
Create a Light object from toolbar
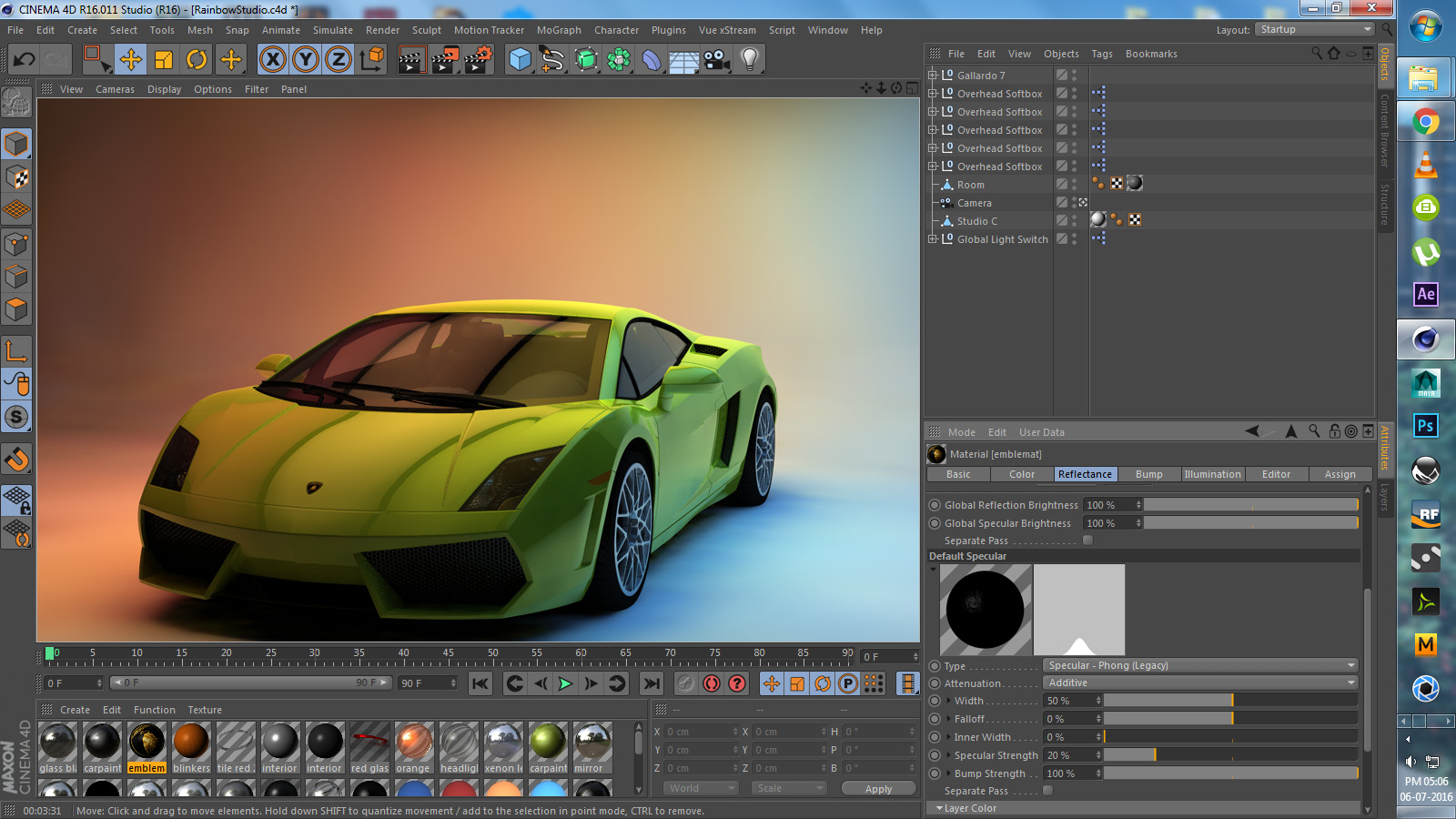[x=749, y=59]
